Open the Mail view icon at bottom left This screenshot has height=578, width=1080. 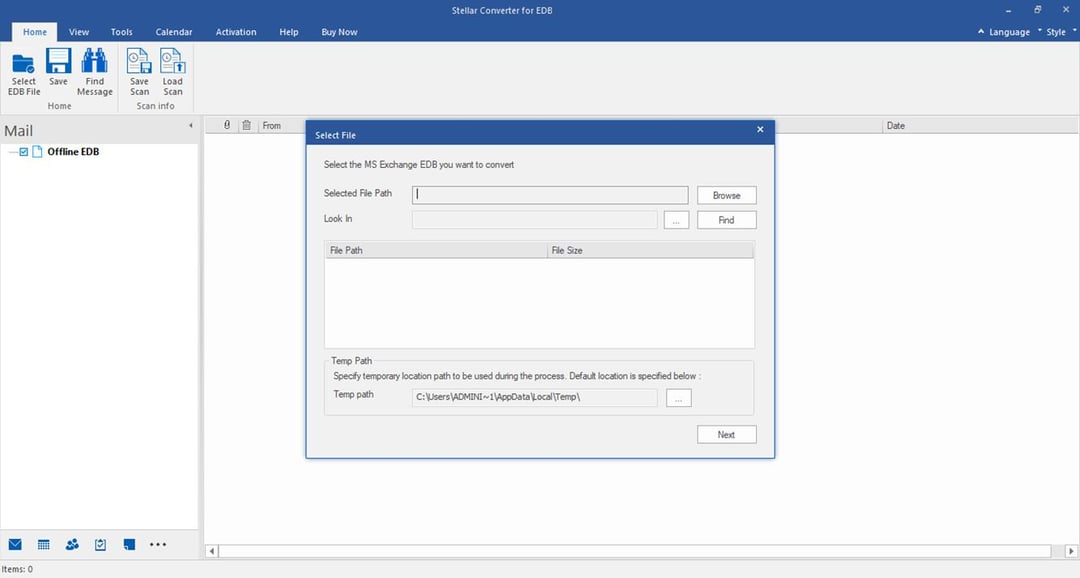pyautogui.click(x=16, y=544)
